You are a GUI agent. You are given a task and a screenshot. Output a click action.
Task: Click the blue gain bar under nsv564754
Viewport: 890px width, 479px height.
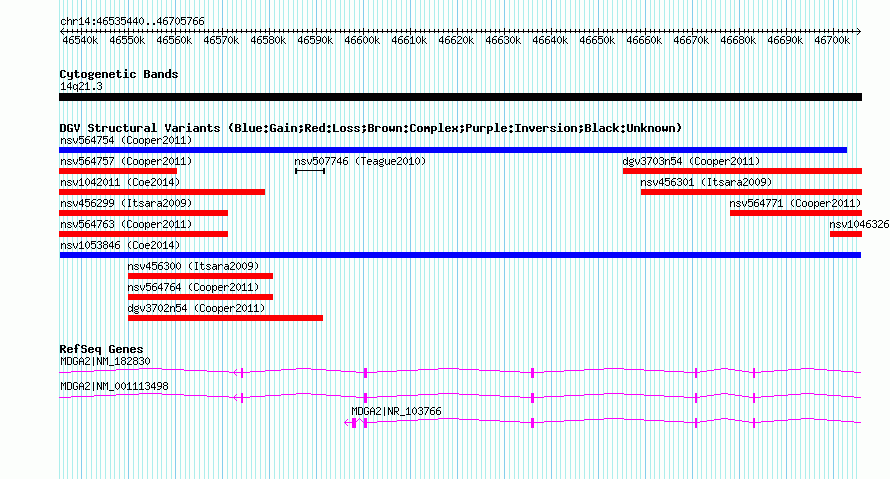453,150
